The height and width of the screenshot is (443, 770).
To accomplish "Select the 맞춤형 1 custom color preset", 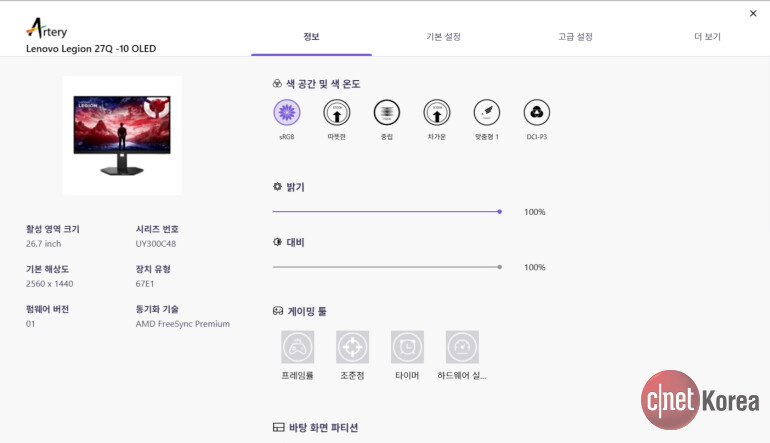I will [x=487, y=112].
